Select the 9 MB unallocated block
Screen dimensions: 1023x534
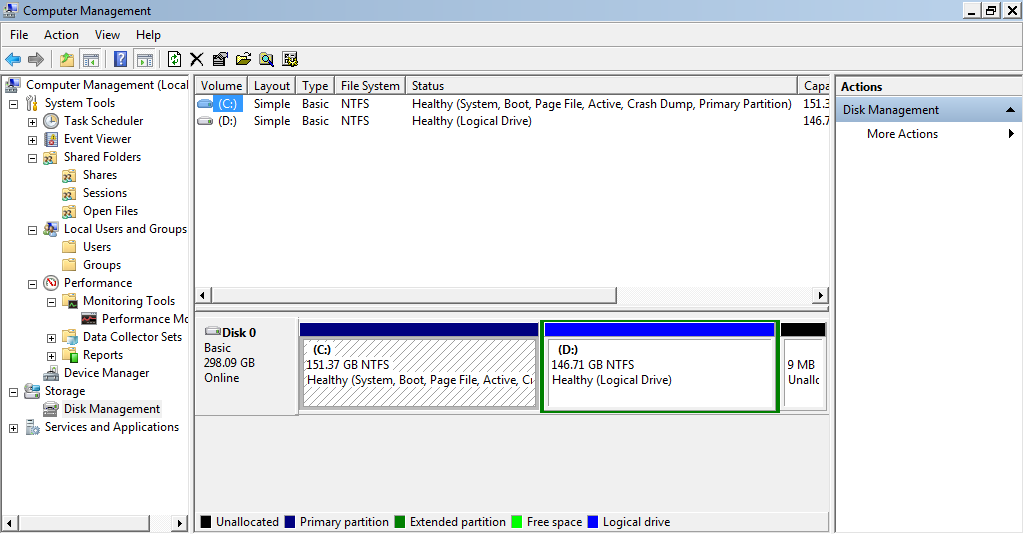(x=803, y=366)
